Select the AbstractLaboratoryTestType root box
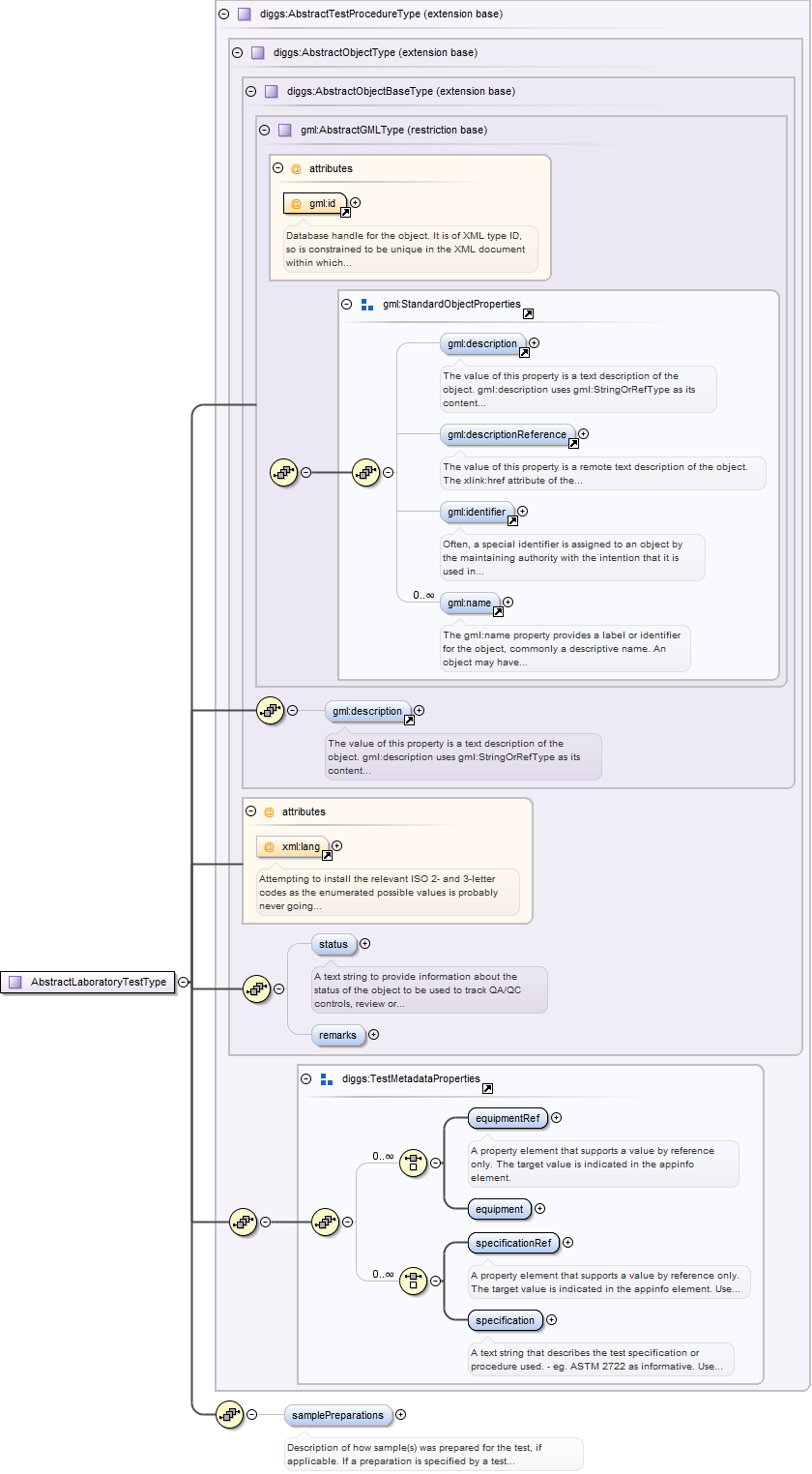This screenshot has height=1474, width=812. point(88,982)
